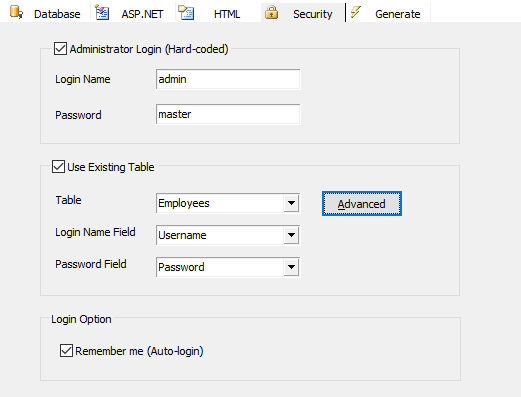Click the ASP.NET tab page icon
Viewport: 521px width, 397px height.
(x=102, y=13)
